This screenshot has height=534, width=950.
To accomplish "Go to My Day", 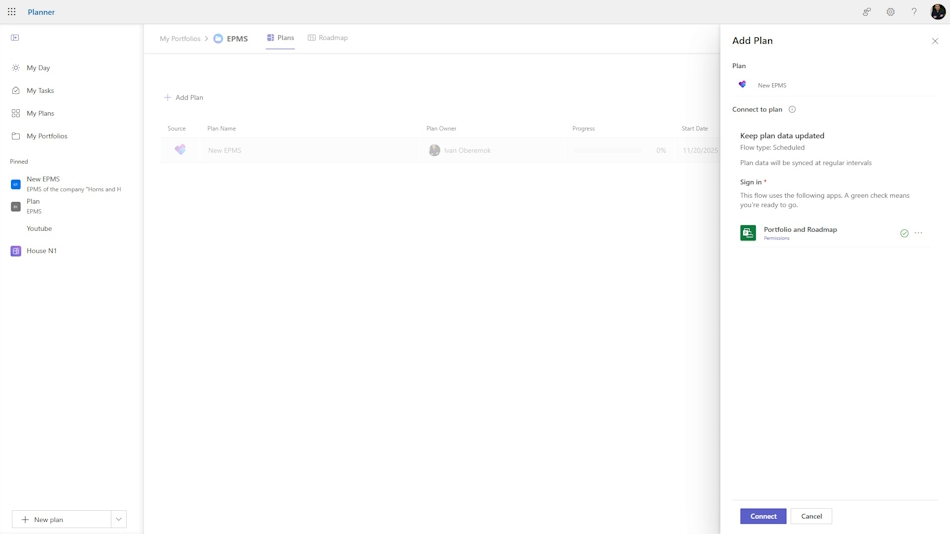I will pos(38,68).
